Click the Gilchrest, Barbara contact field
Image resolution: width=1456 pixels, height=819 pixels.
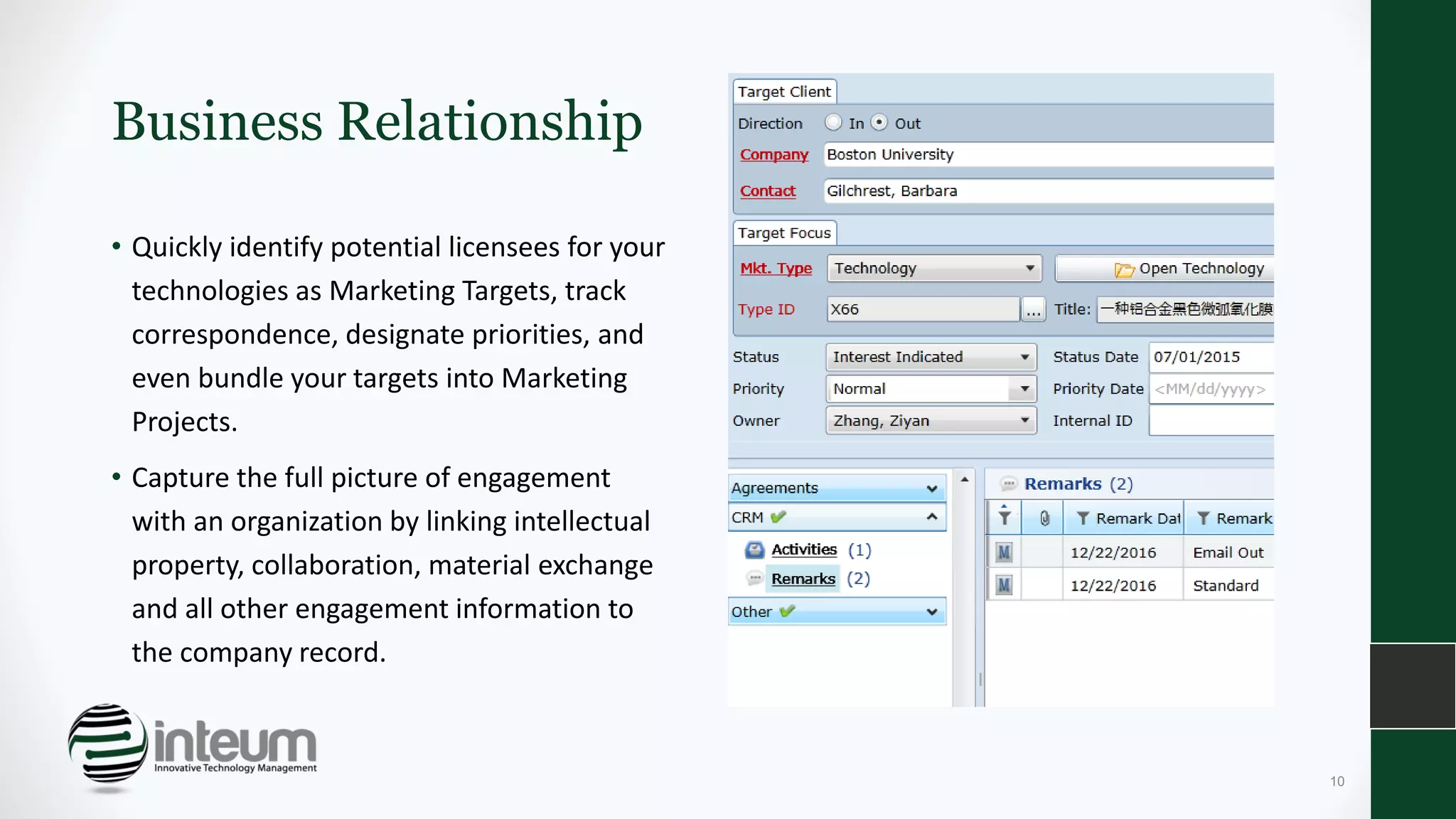coord(1049,191)
